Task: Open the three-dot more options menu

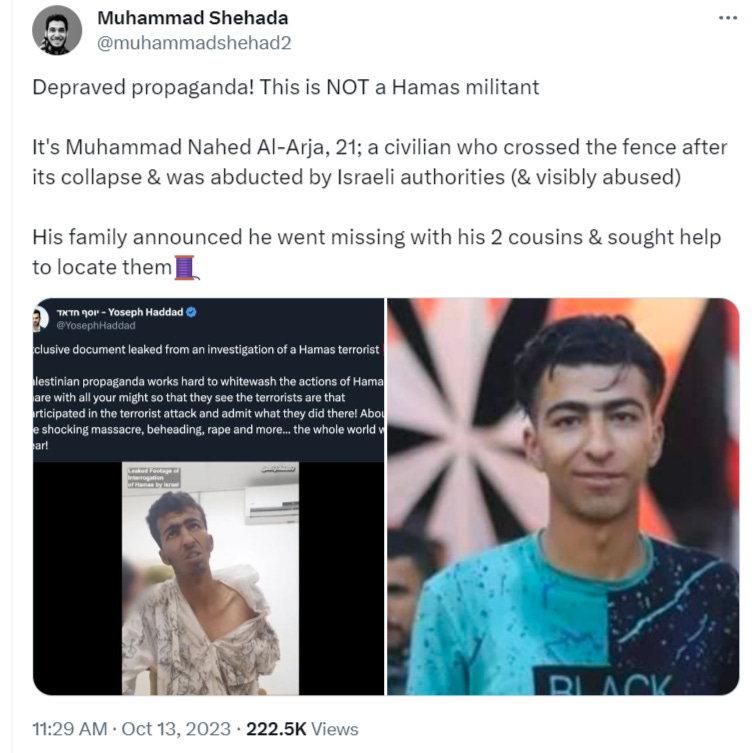Action: click(x=728, y=18)
